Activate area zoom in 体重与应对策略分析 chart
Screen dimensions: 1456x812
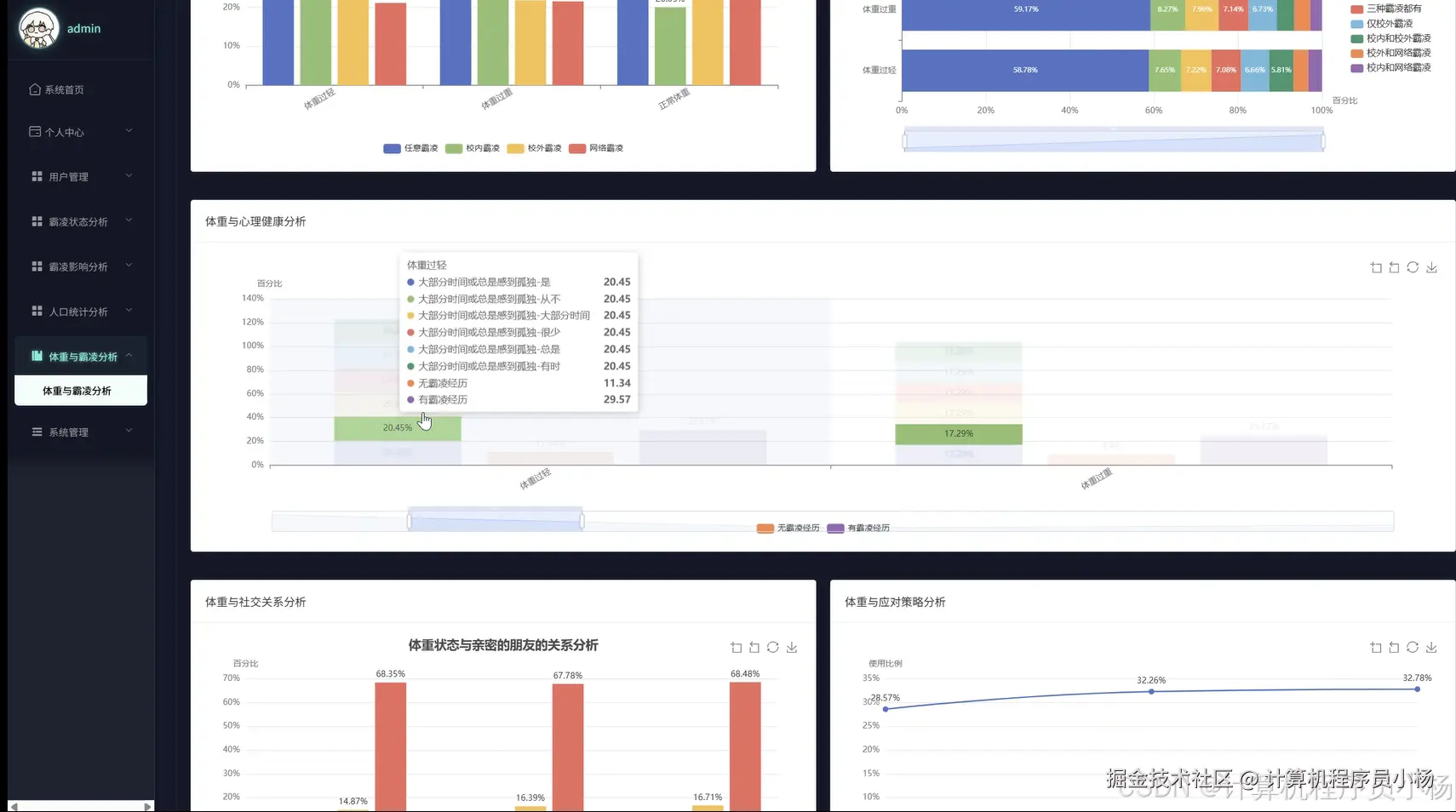1376,648
